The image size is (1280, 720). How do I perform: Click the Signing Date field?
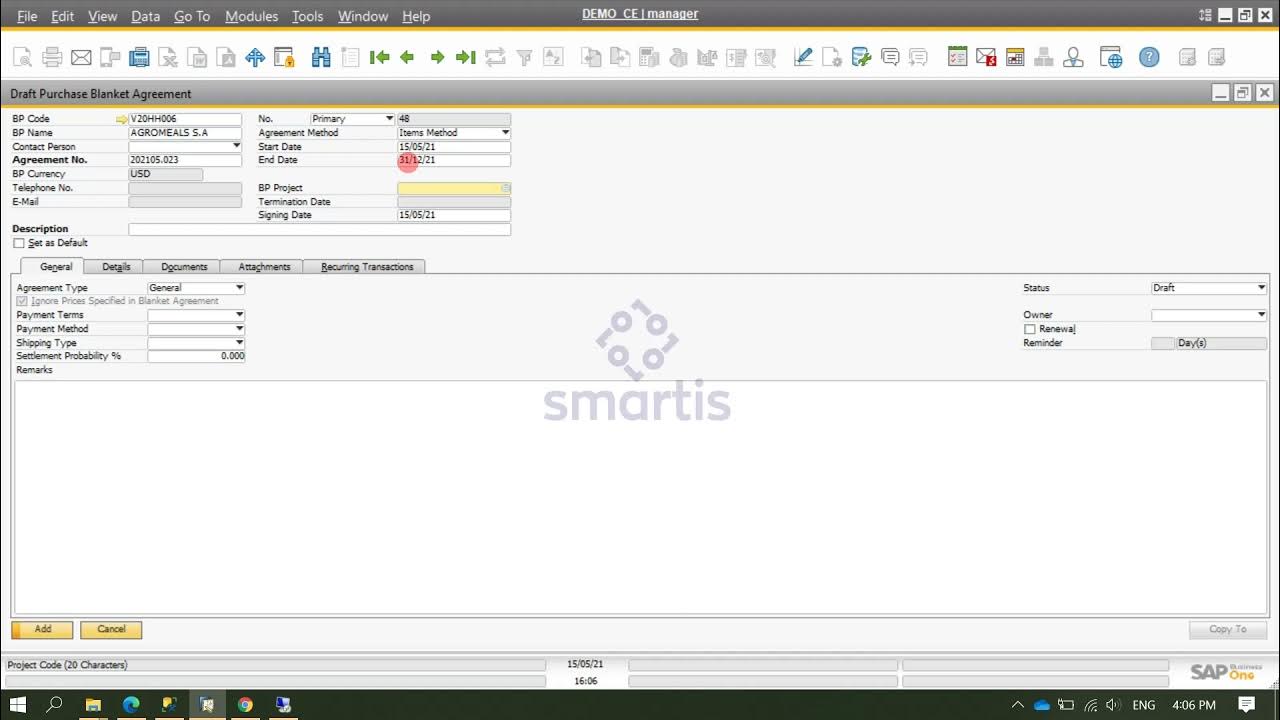coord(454,215)
